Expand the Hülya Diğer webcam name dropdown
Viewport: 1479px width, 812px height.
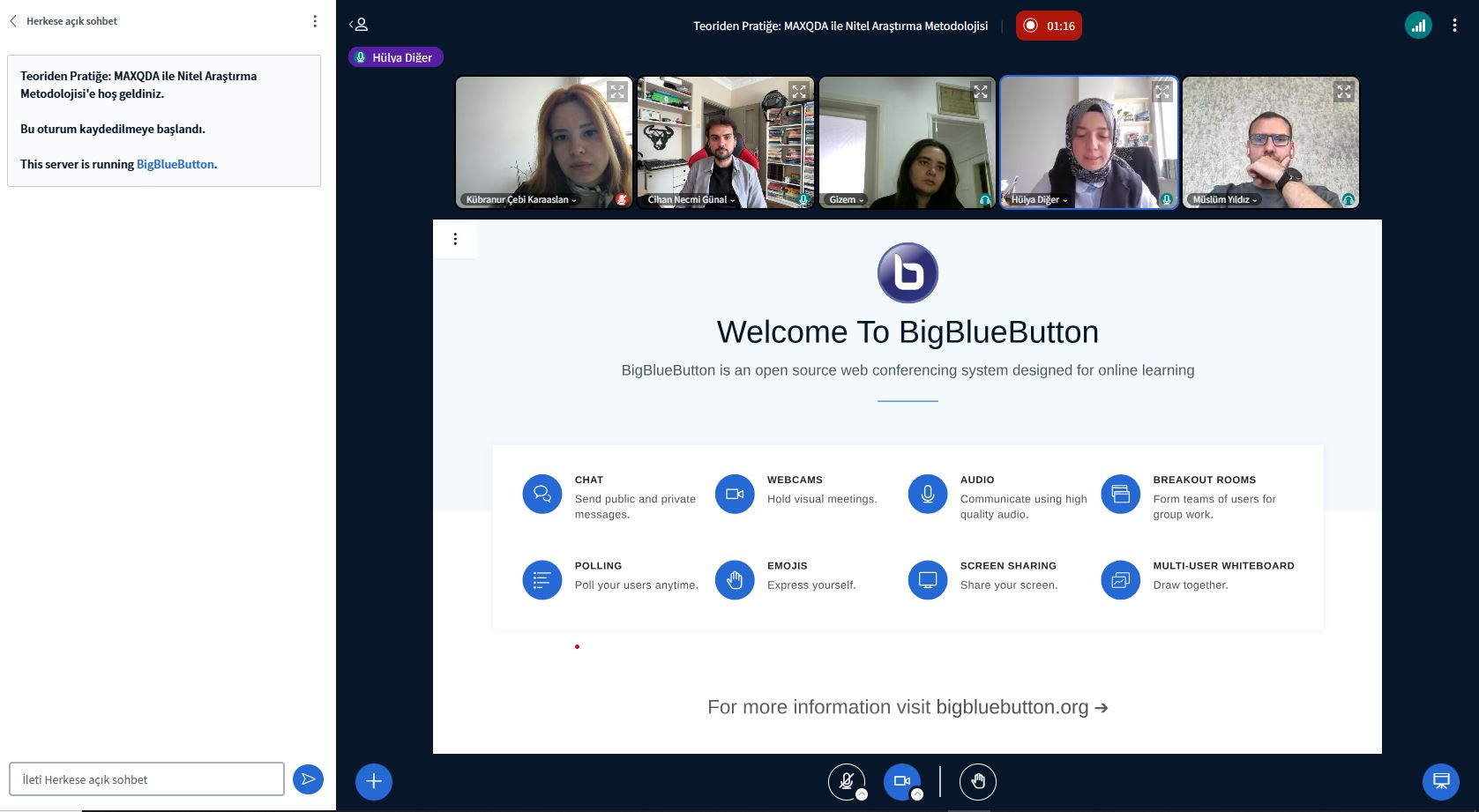pos(1039,200)
